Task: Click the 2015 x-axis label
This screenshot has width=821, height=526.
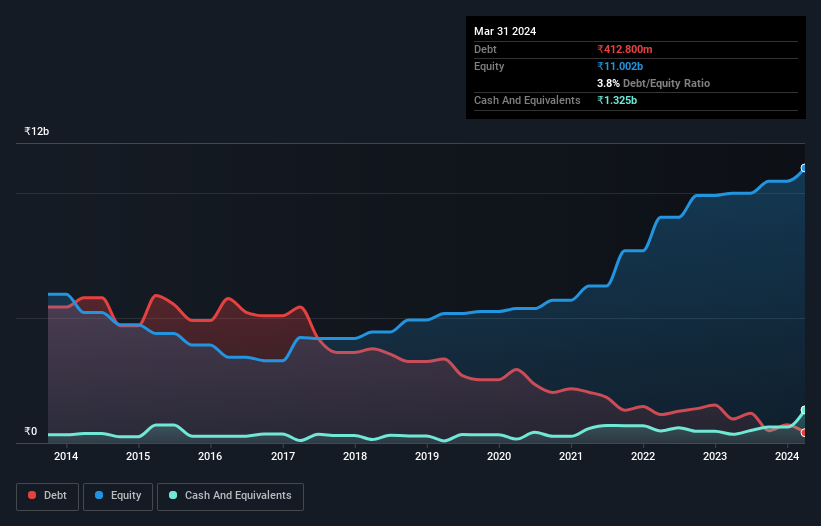Action: (x=138, y=456)
